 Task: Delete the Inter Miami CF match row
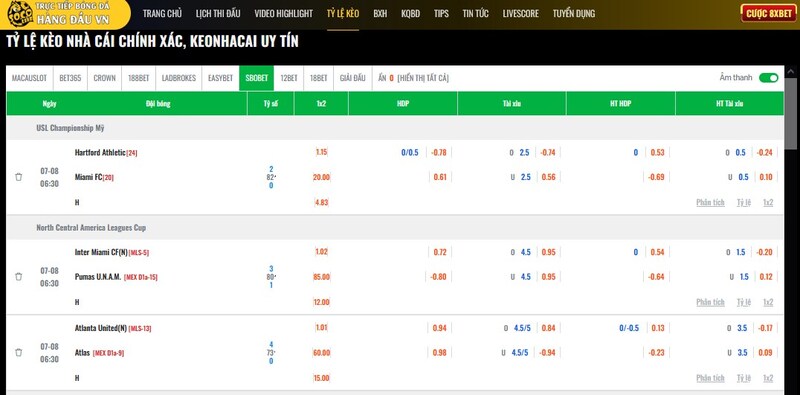[19, 277]
